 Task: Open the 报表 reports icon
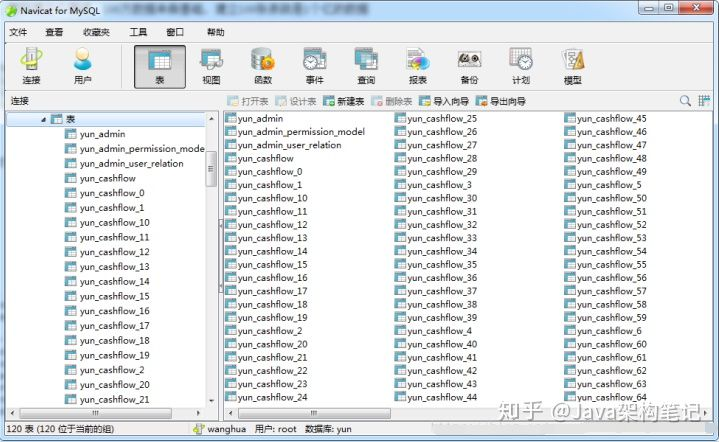pyautogui.click(x=418, y=67)
